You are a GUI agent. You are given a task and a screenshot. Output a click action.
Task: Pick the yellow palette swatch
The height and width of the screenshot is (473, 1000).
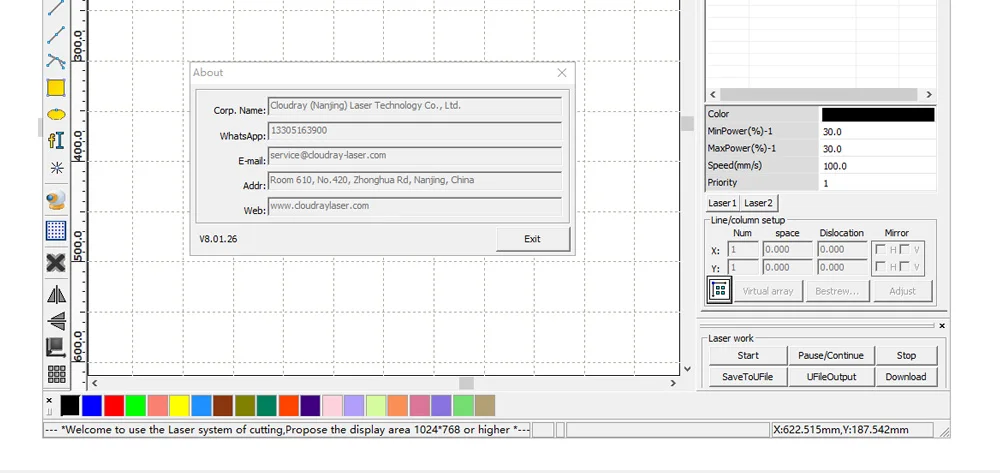pyautogui.click(x=179, y=406)
